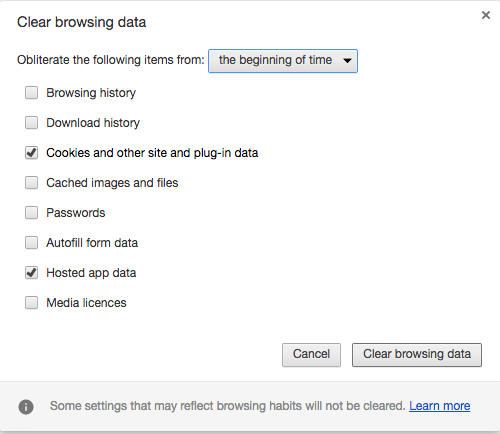This screenshot has height=434, width=500.
Task: Tick the Cached images and files box
Action: 32,183
